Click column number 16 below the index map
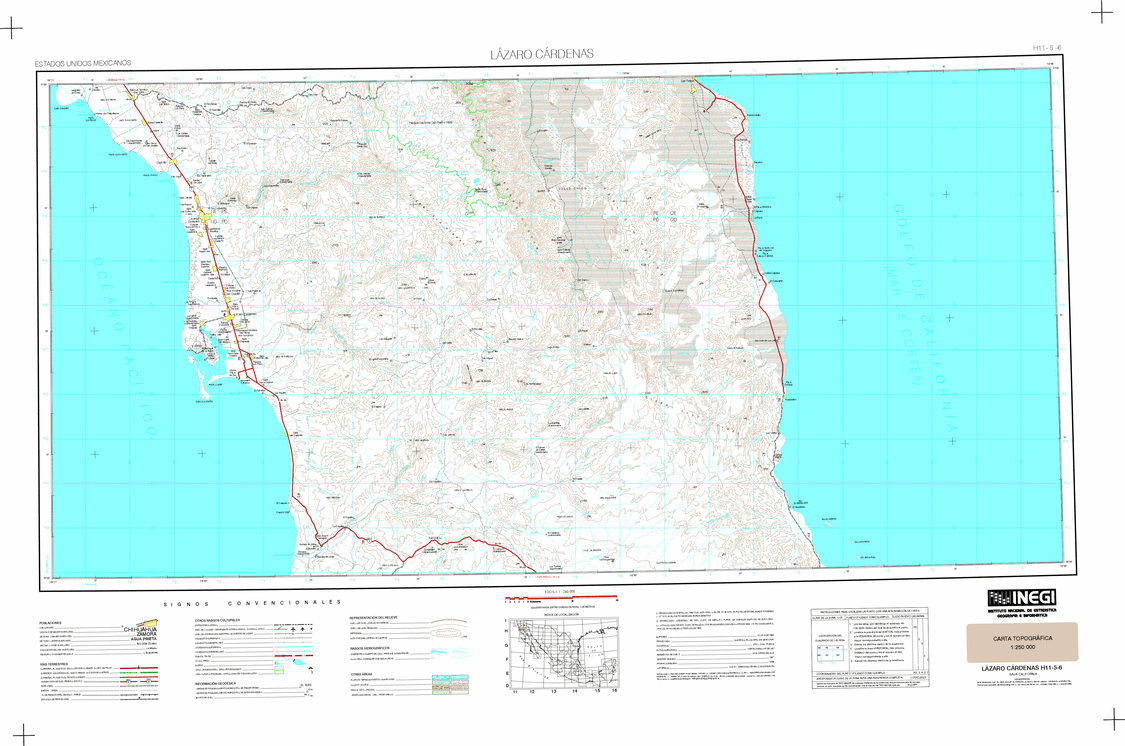This screenshot has width=1125, height=746. 615,691
